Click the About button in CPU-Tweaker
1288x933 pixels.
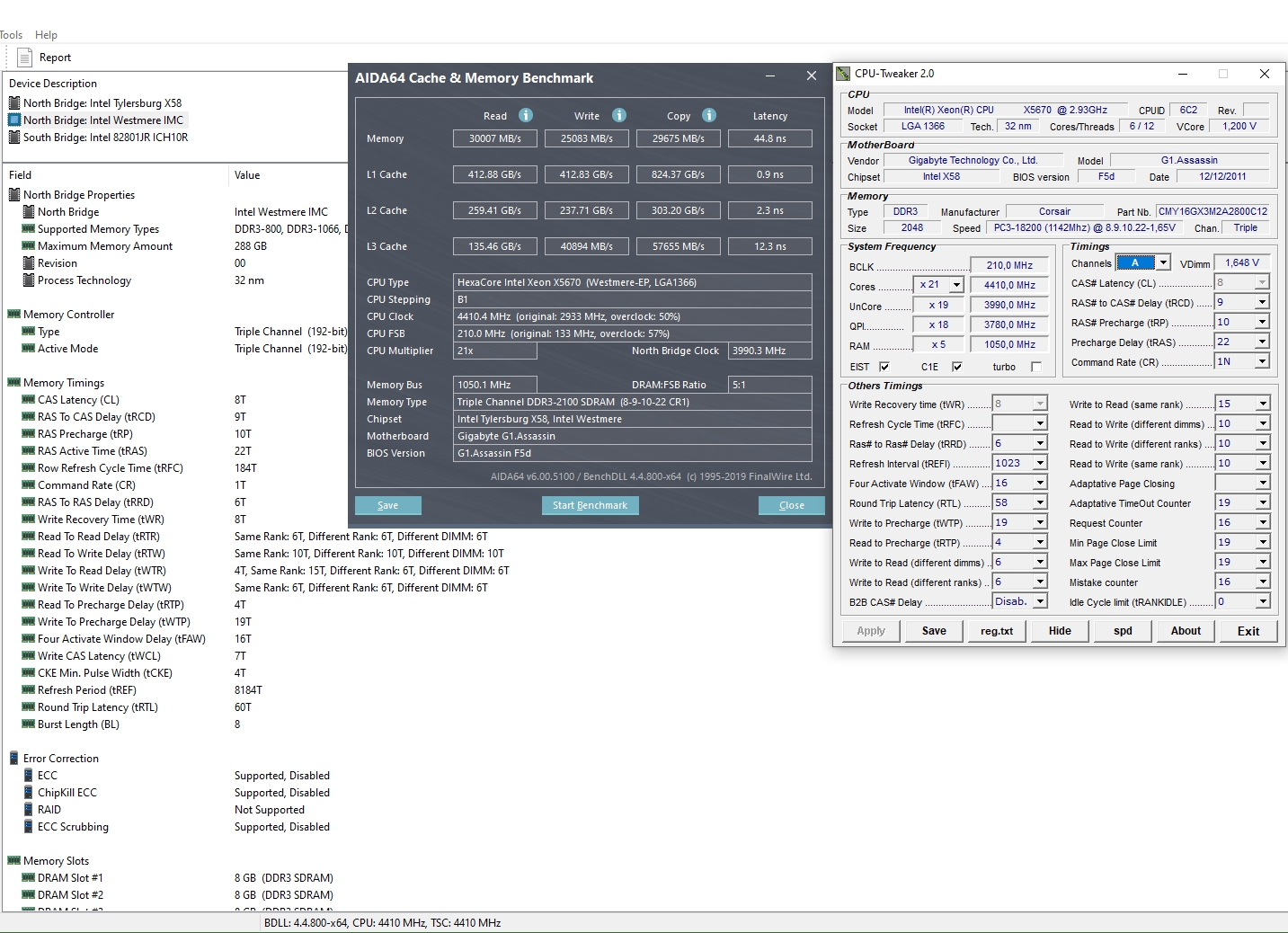point(1186,631)
